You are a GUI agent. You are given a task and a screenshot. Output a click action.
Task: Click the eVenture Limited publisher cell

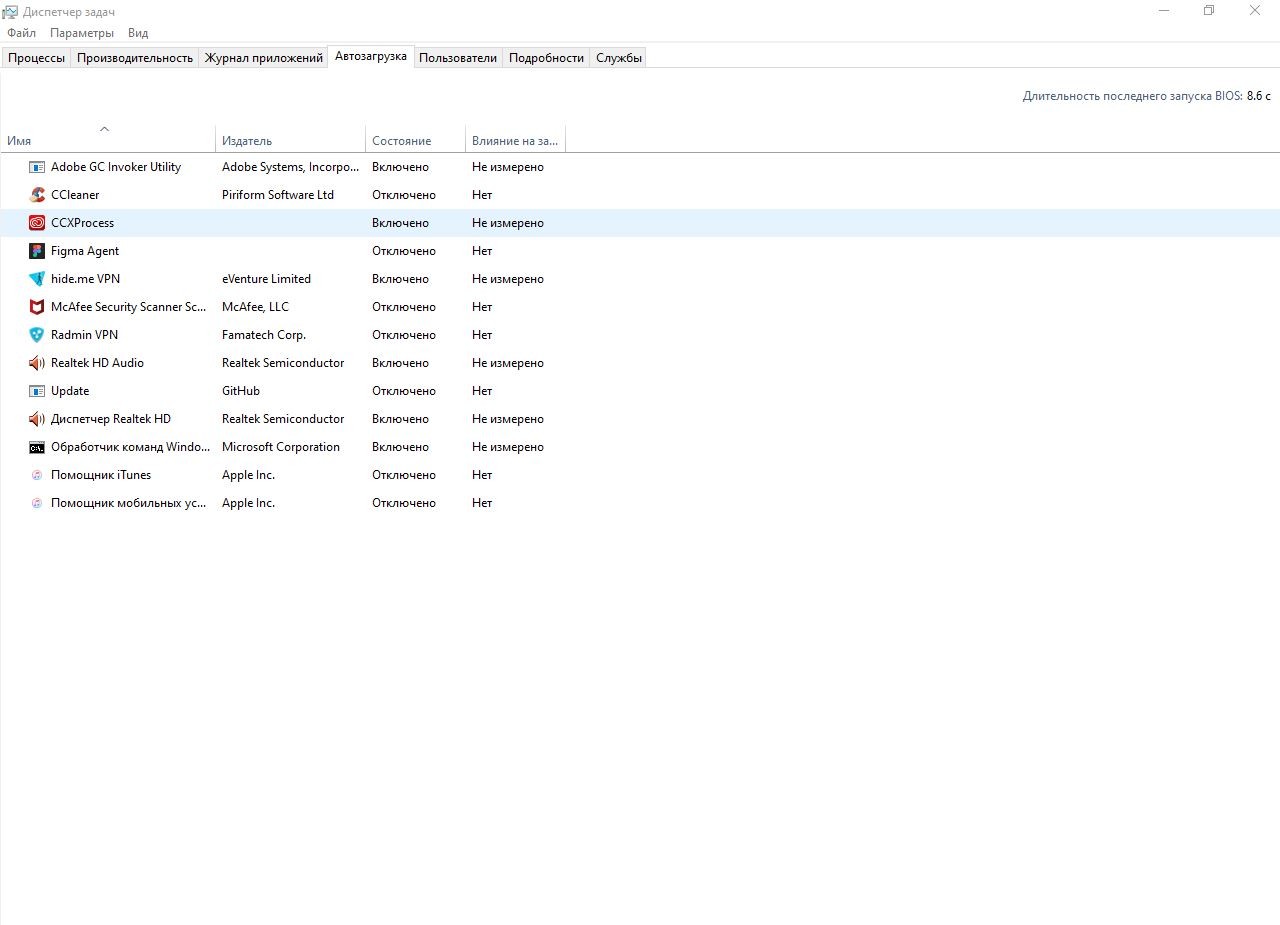[x=266, y=279]
